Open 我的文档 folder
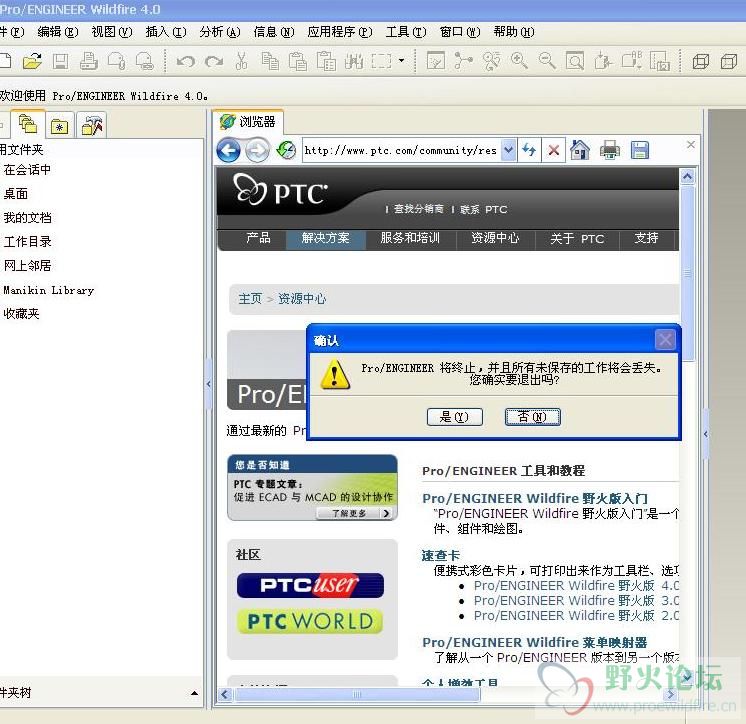Screen dimensions: 746x724 pyautogui.click(x=28, y=217)
